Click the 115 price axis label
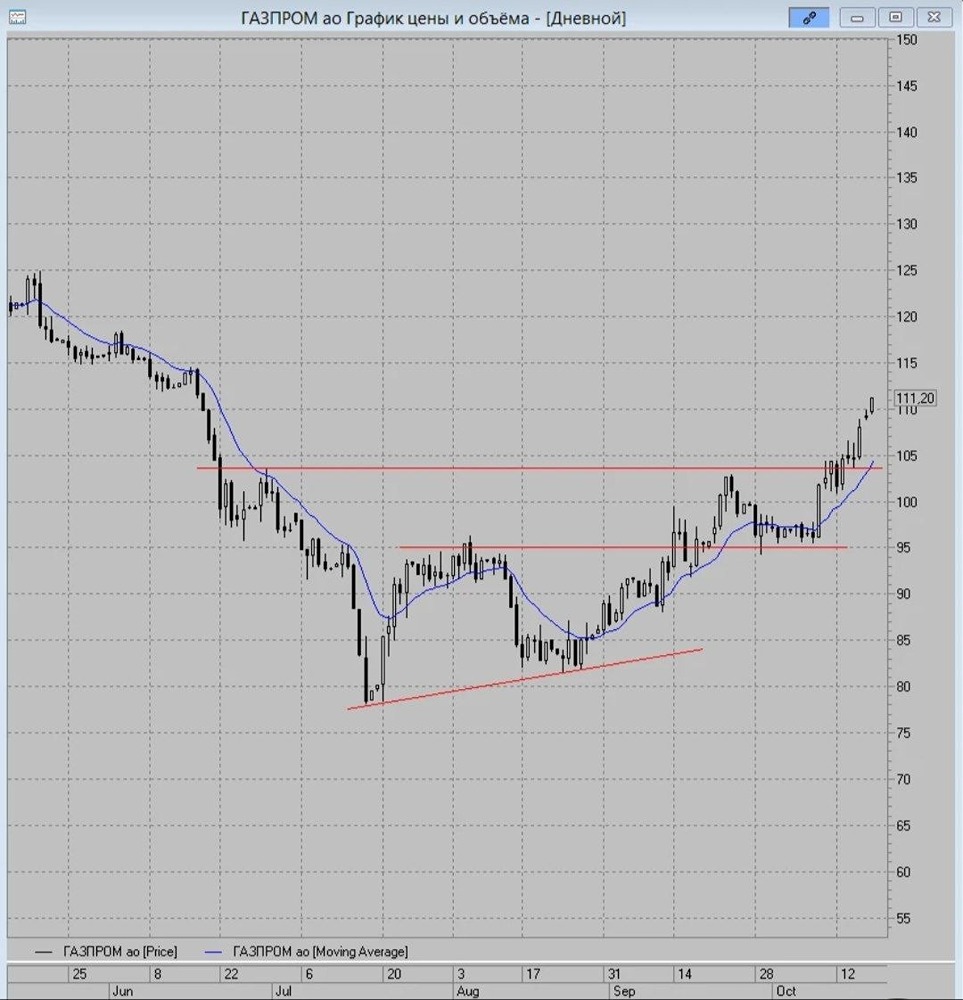This screenshot has width=963, height=1000. 906,364
